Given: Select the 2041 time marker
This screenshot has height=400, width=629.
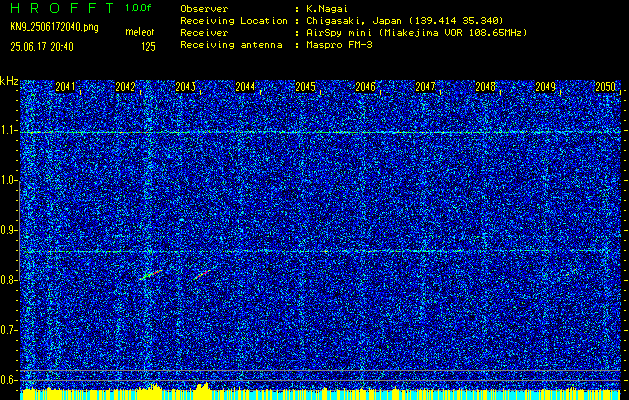Looking at the screenshot, I should click(65, 87).
